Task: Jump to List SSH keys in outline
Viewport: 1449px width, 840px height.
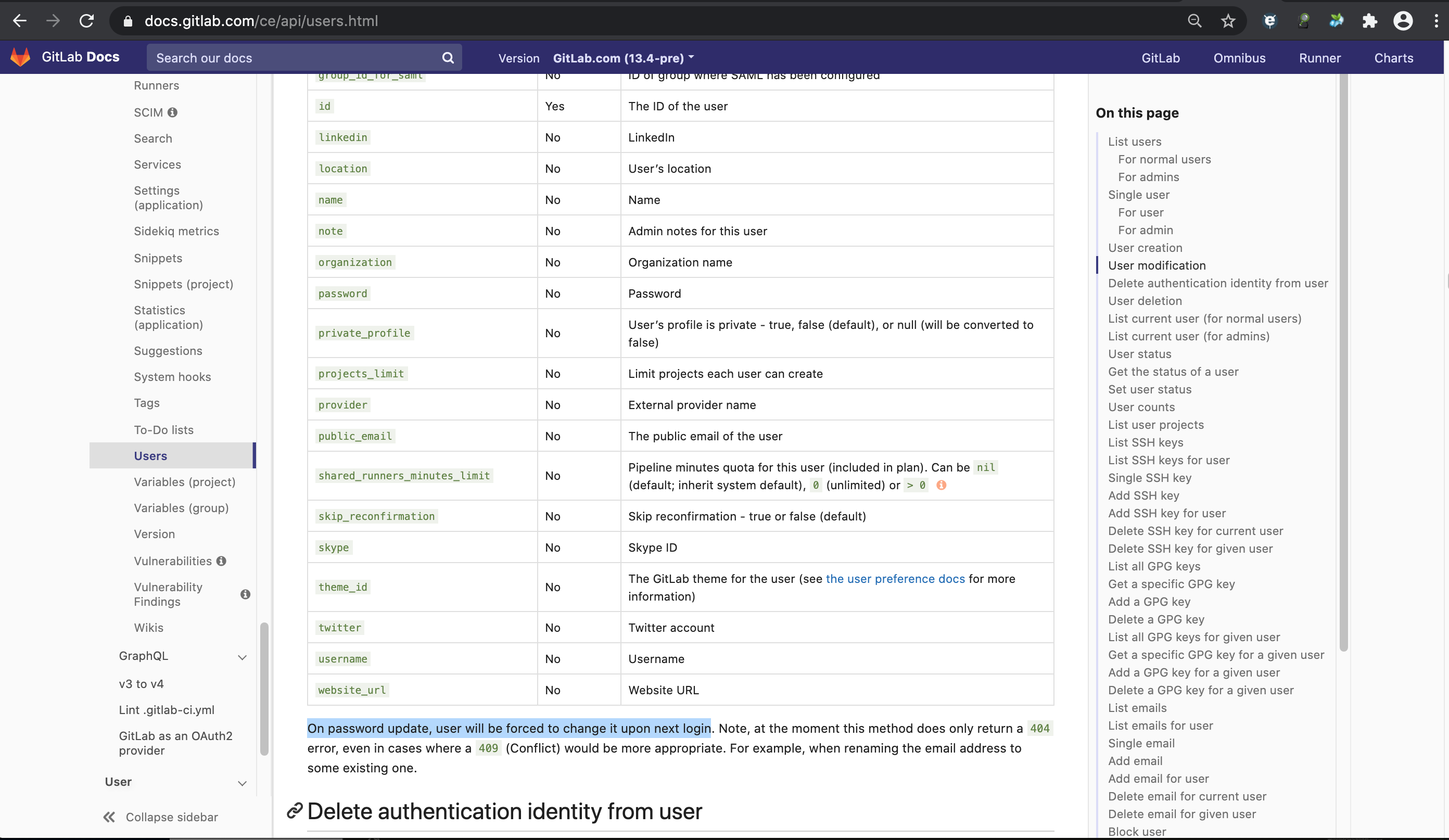Action: [x=1146, y=442]
